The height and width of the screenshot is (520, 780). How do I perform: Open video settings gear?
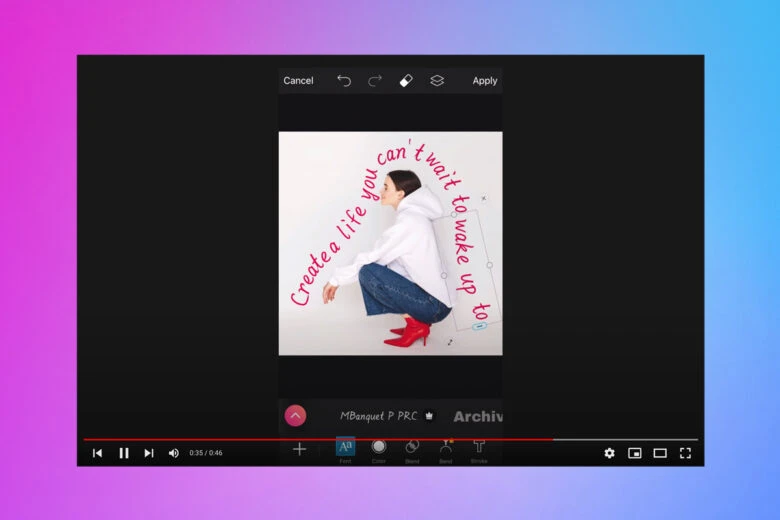point(609,453)
